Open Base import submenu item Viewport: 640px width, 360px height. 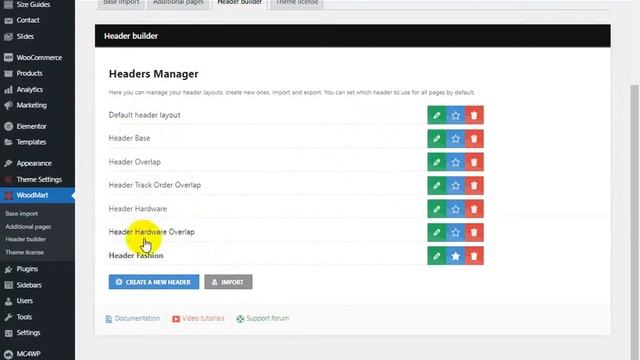tap(22, 213)
